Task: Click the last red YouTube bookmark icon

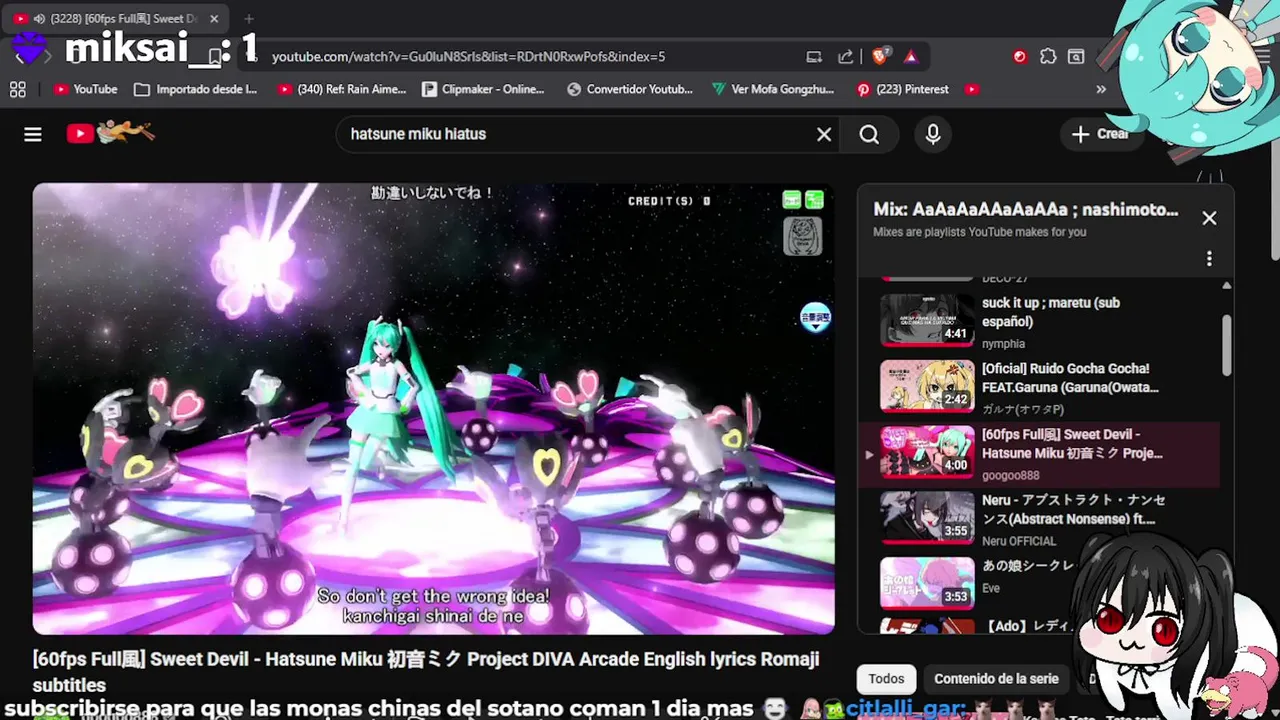Action: (972, 89)
